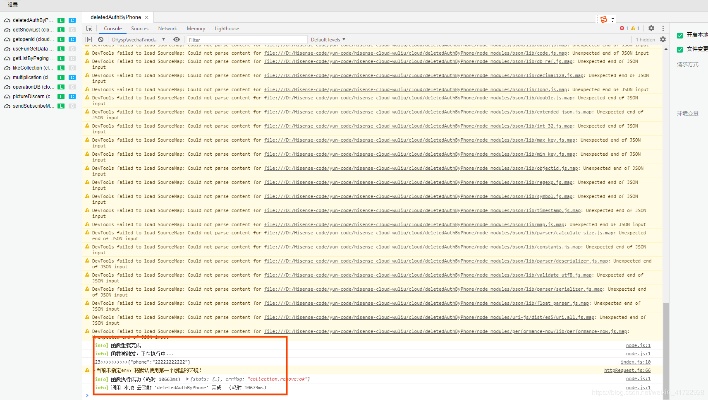Viewport: 708px width, 400px height.
Task: Click grey badge on getListByPaging row
Action: pyautogui.click(x=72, y=58)
